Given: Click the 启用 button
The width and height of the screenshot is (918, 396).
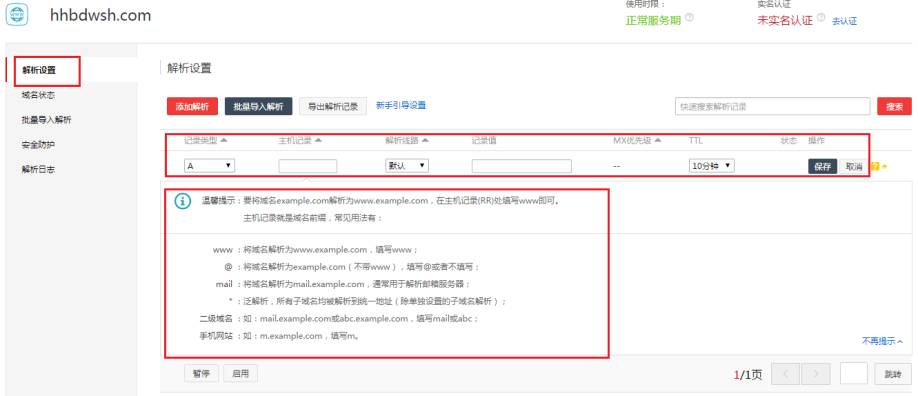Looking at the screenshot, I should coord(240,373).
